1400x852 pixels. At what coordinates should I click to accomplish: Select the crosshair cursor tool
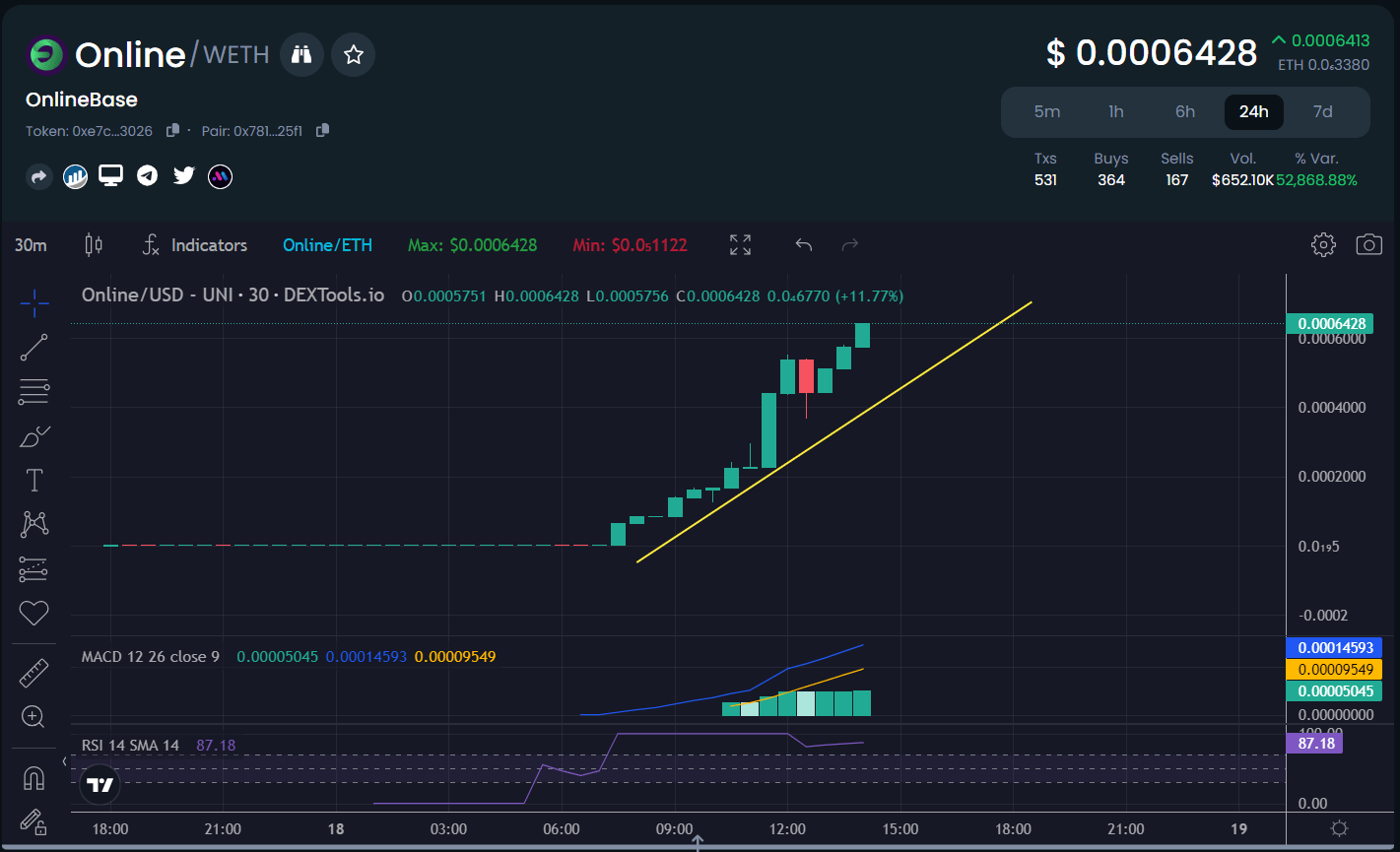pyautogui.click(x=33, y=303)
